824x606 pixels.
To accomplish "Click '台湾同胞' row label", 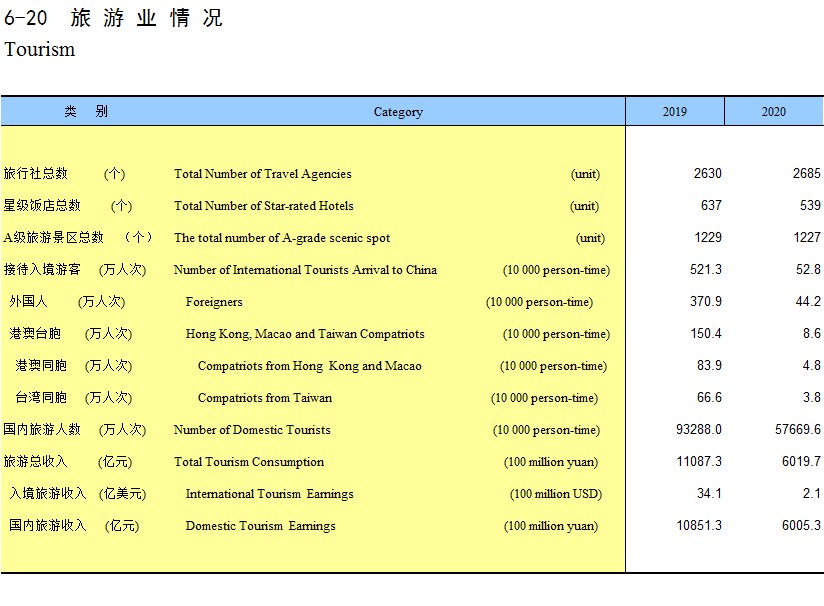I will click(41, 397).
